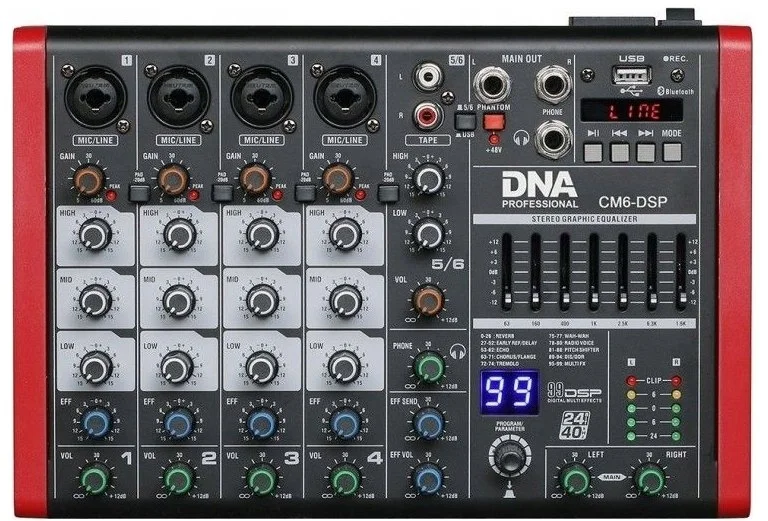Turn the channel 3 GAIN knob
This screenshot has width=768, height=521.
pos(255,181)
